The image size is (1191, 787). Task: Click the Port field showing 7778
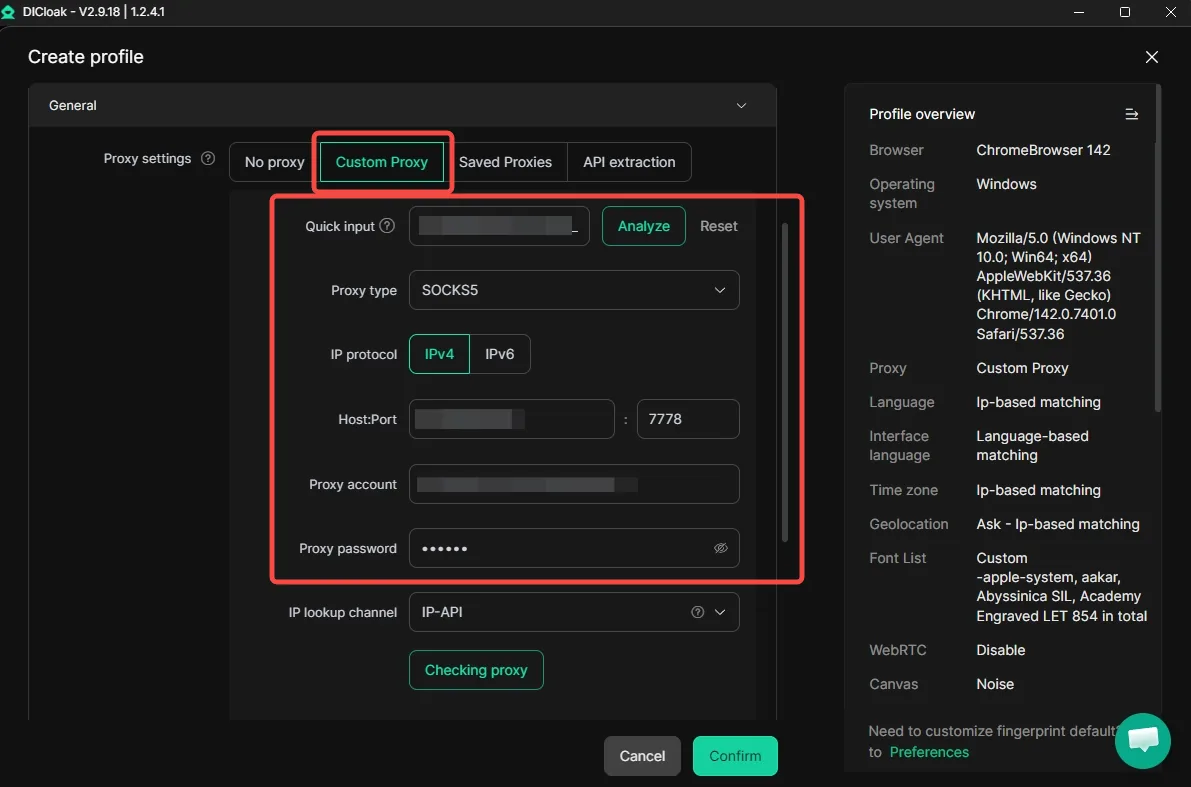[x=687, y=419]
